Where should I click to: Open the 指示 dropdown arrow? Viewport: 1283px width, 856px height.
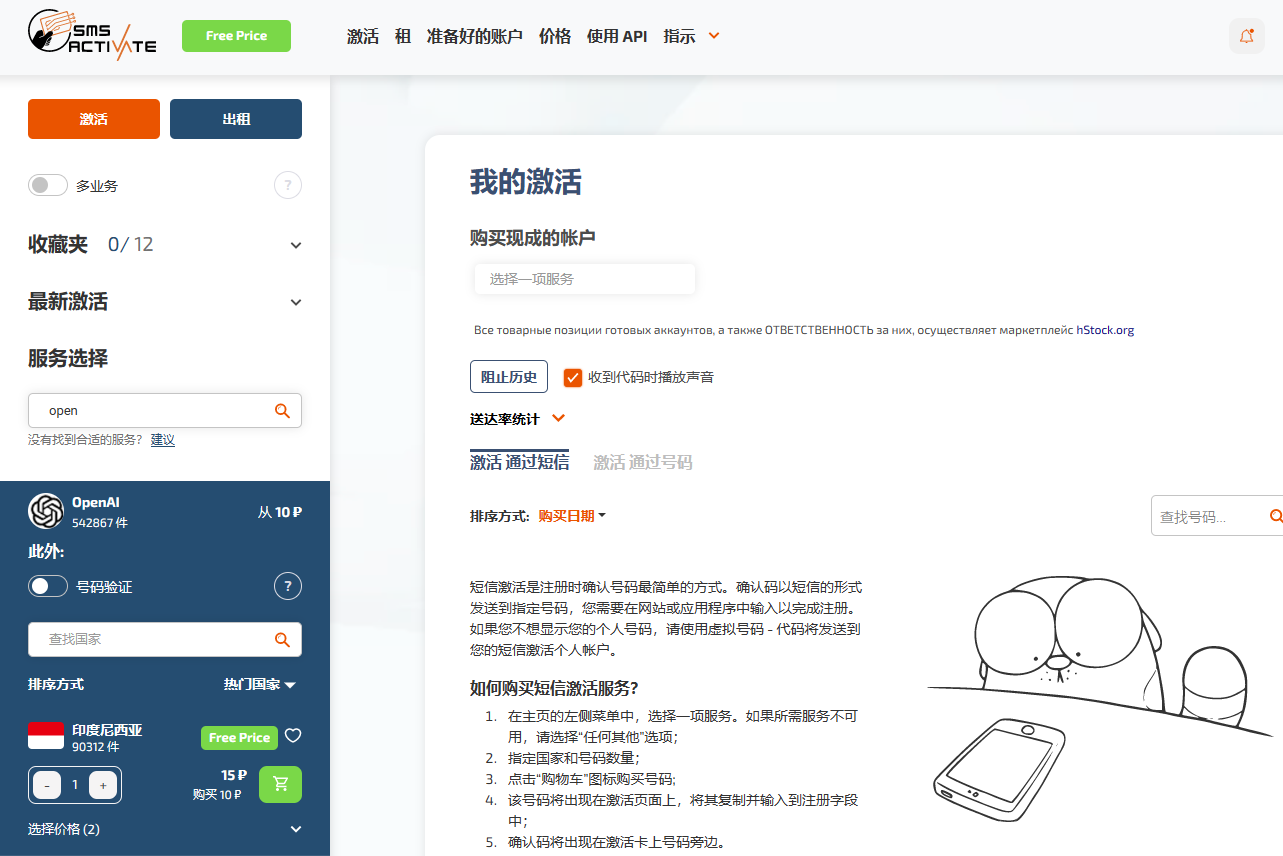[714, 36]
